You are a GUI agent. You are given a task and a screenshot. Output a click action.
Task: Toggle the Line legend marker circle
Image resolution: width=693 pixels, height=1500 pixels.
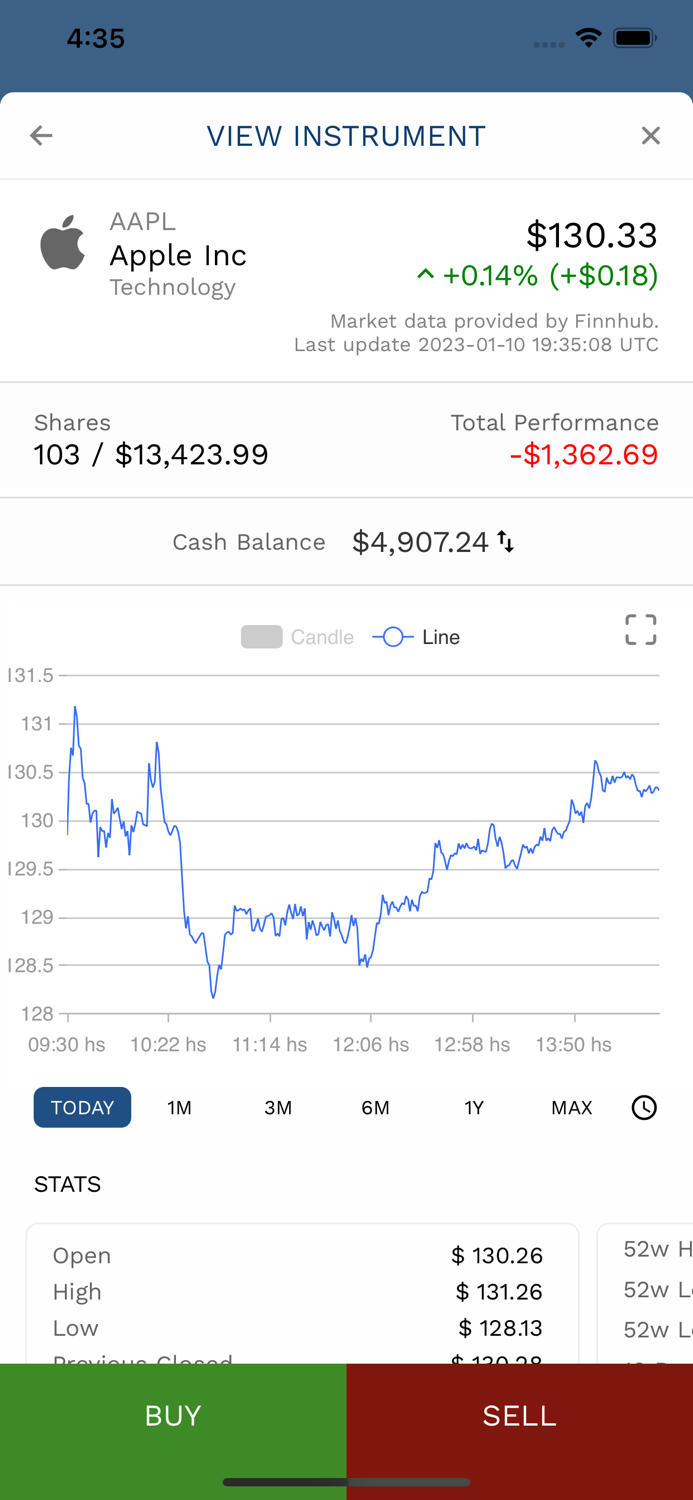click(393, 637)
